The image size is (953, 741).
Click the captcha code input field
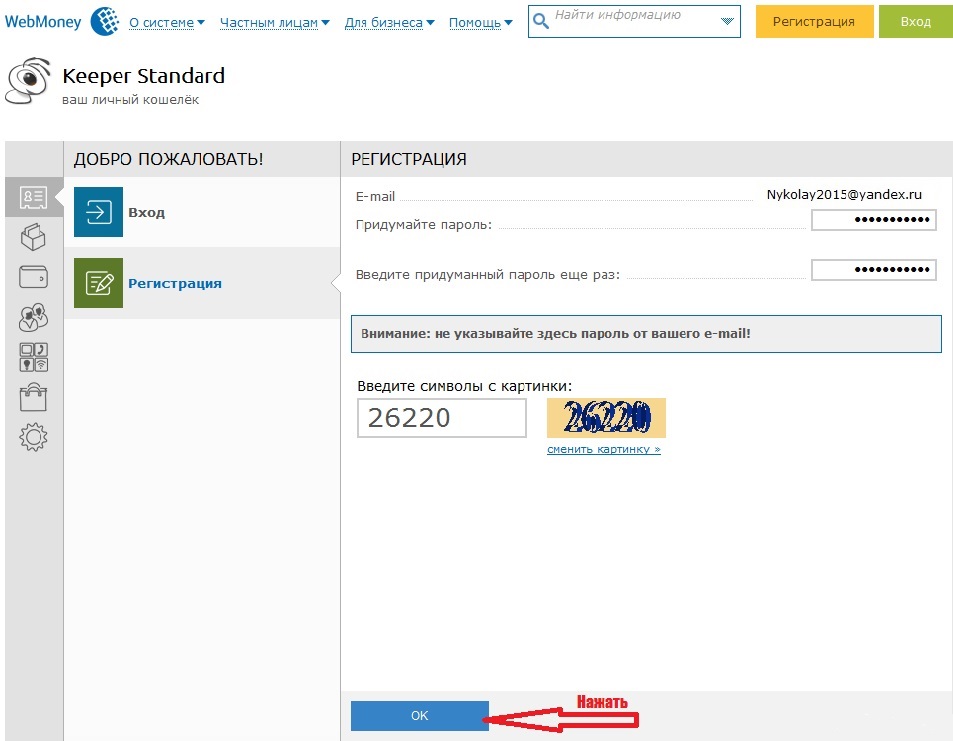[441, 418]
